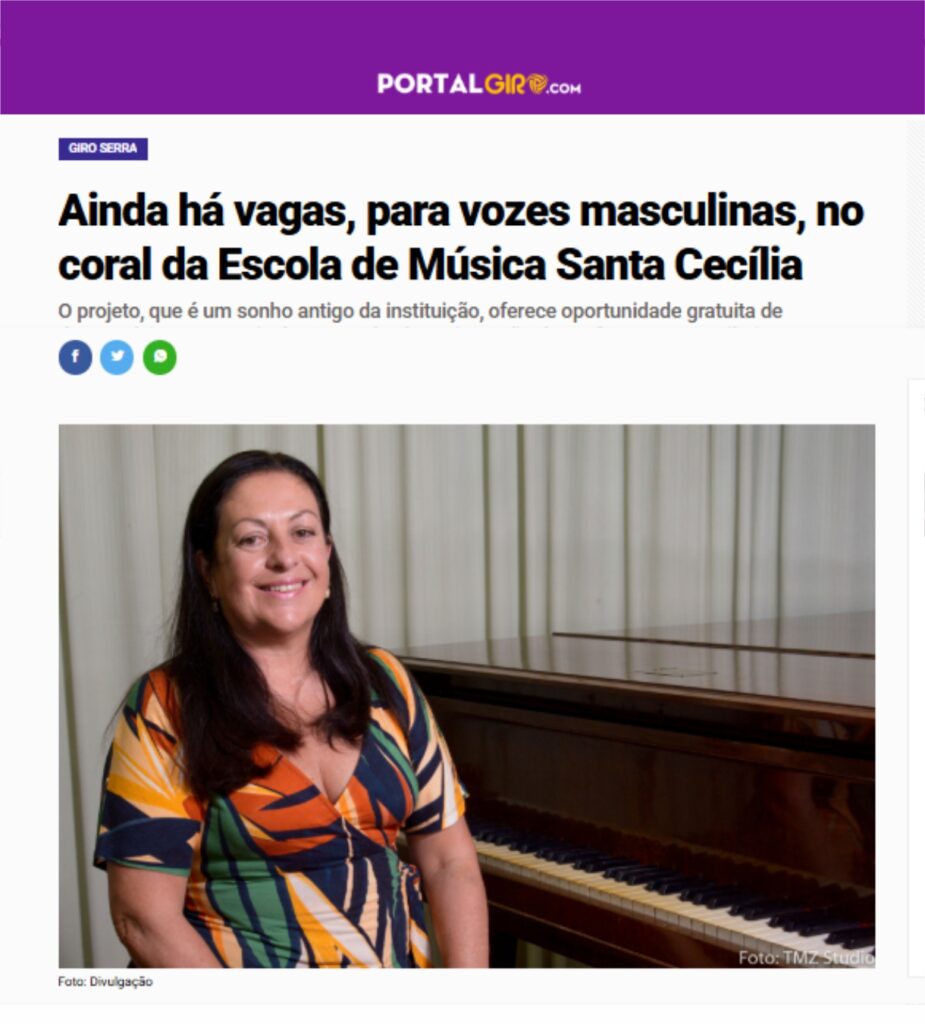
Task: Open the article's main photo
Action: pos(466,696)
